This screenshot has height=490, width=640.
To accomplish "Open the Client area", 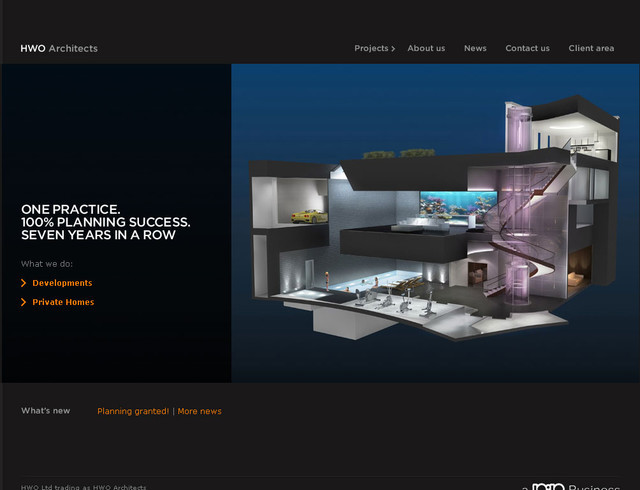I will coord(591,48).
